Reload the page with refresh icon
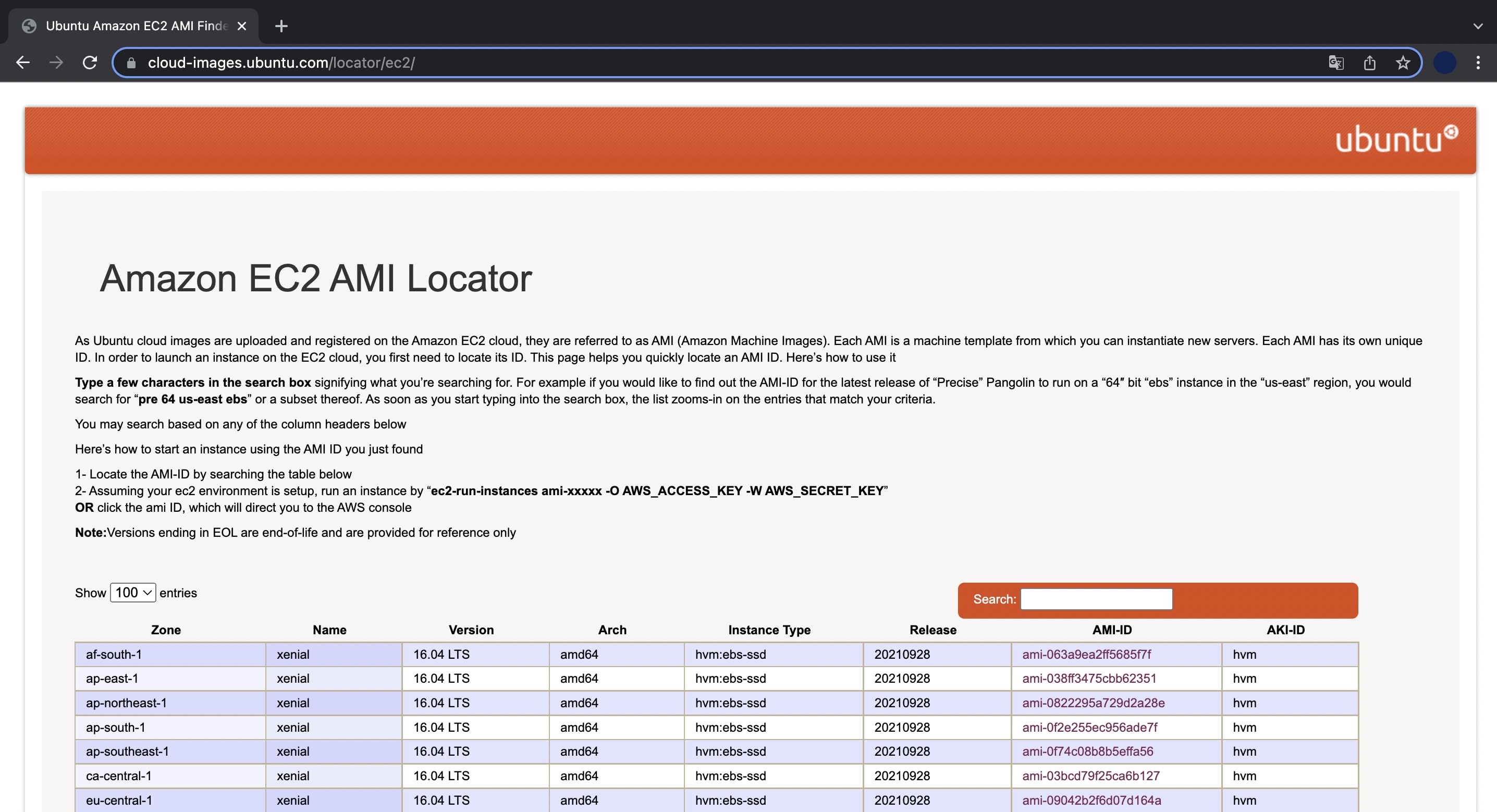The height and width of the screenshot is (812, 1497). coord(90,62)
